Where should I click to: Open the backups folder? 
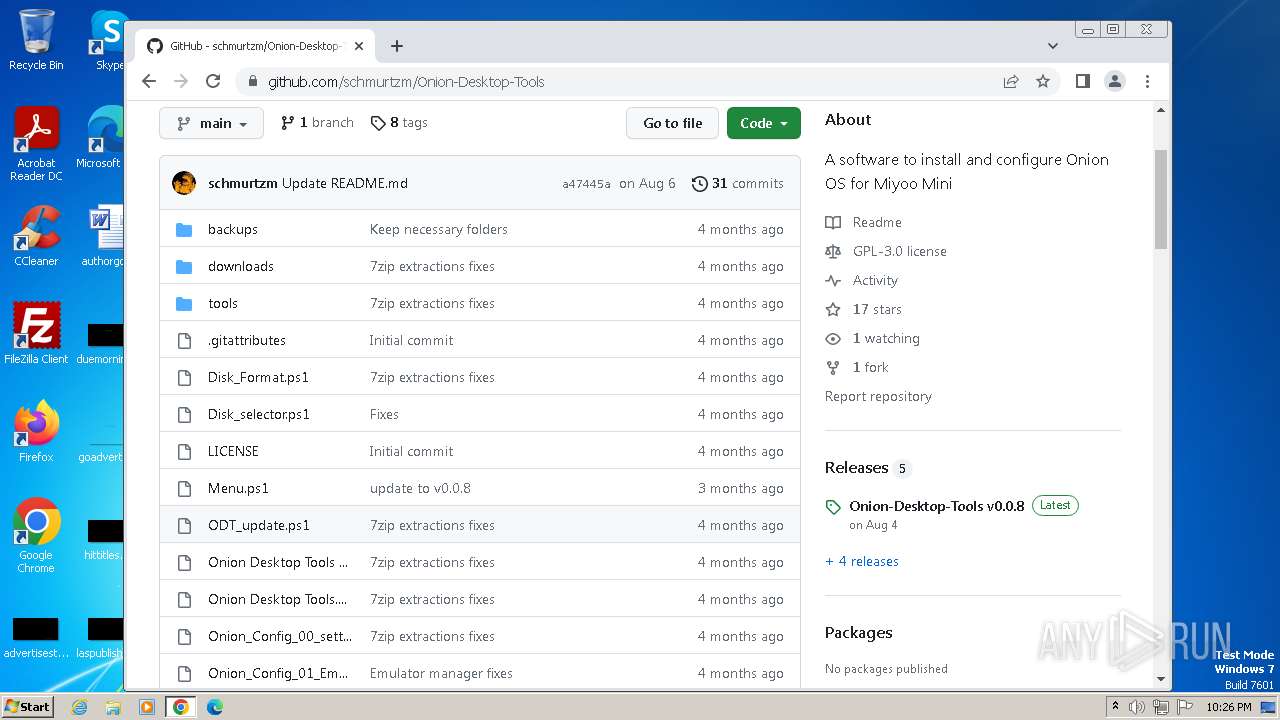(233, 229)
